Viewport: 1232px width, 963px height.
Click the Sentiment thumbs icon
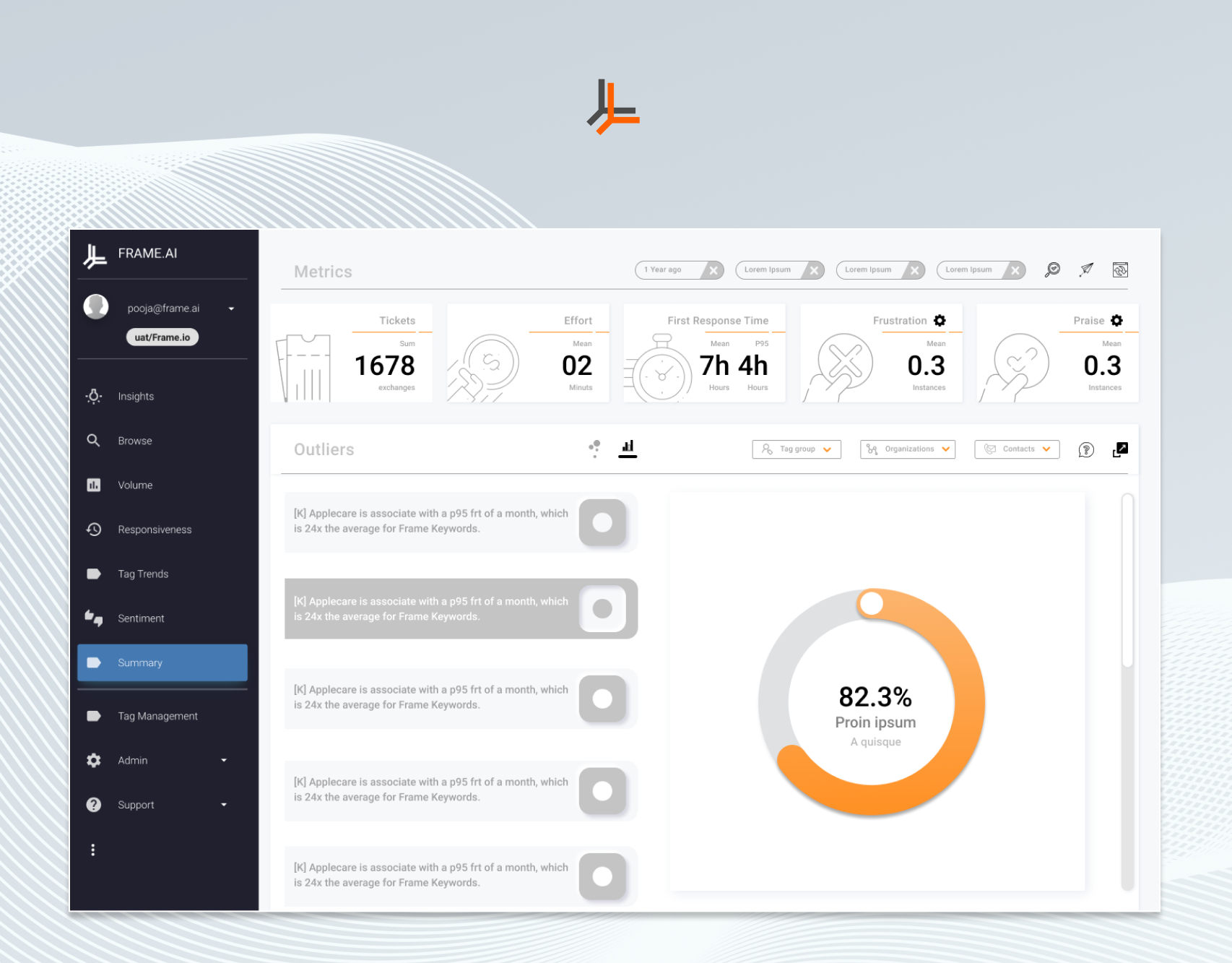(94, 618)
